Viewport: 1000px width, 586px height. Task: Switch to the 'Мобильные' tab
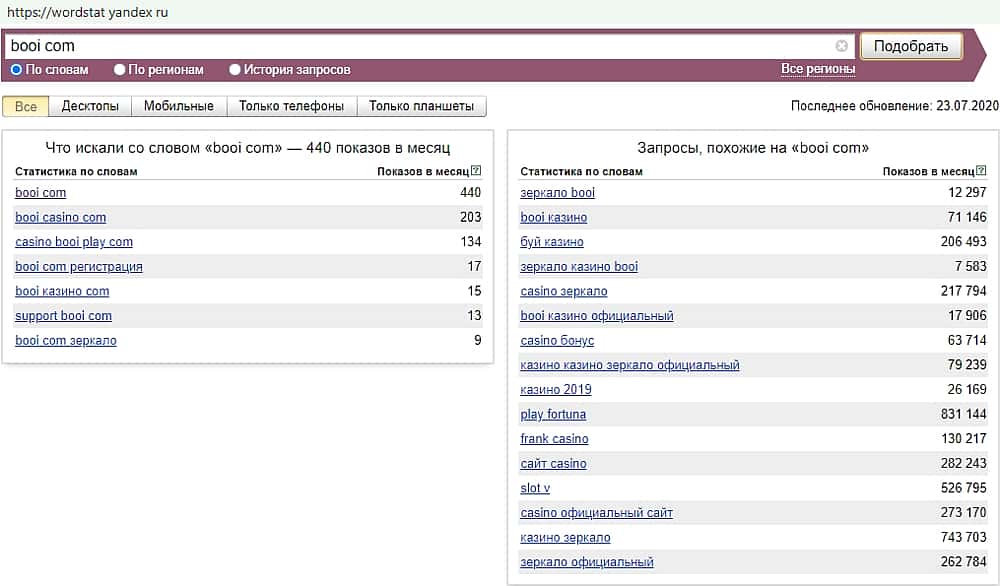click(179, 106)
